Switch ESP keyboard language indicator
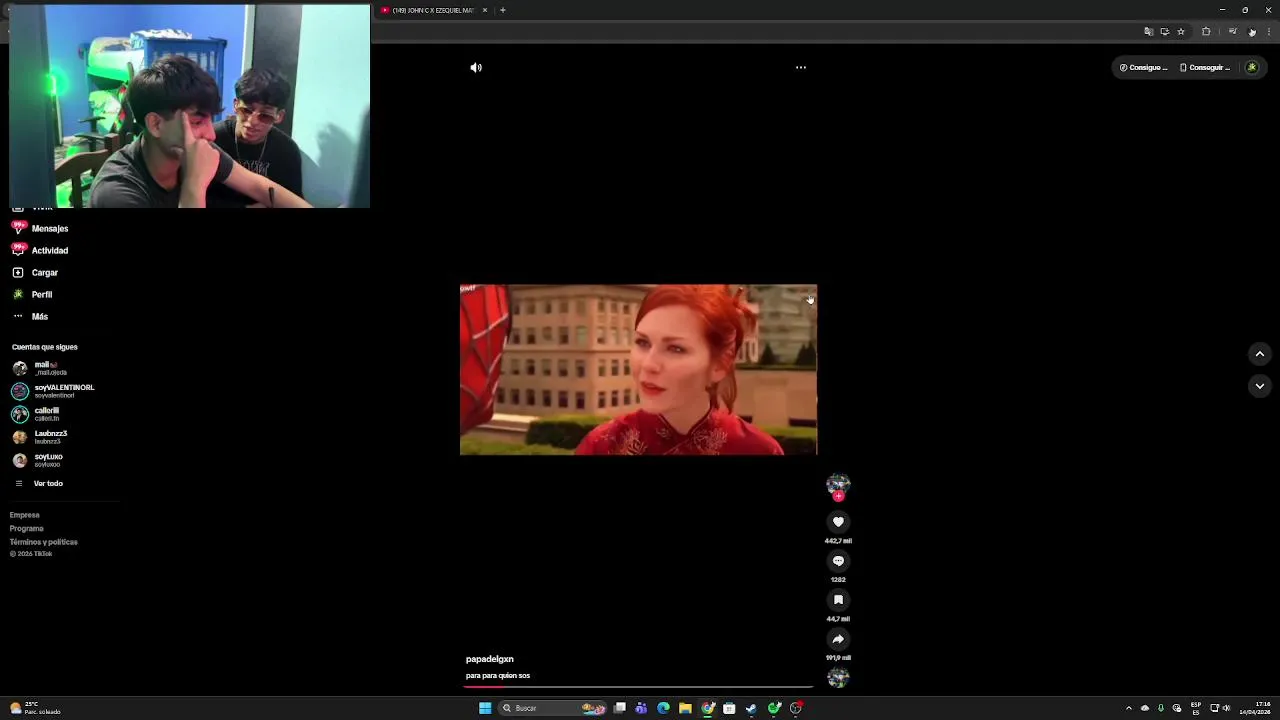Viewport: 1280px width, 720px height. tap(1196, 708)
